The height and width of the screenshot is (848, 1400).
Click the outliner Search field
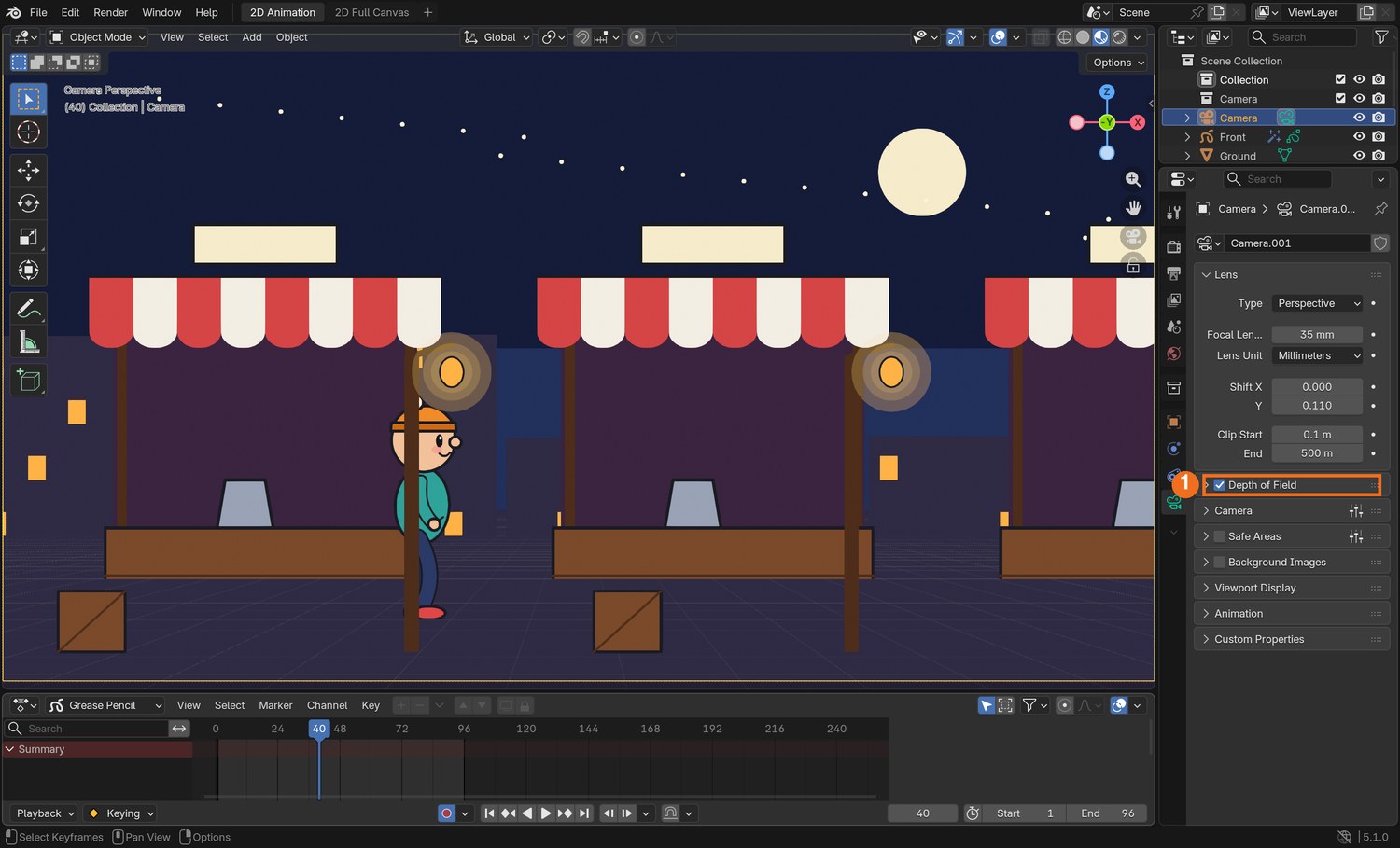1303,37
